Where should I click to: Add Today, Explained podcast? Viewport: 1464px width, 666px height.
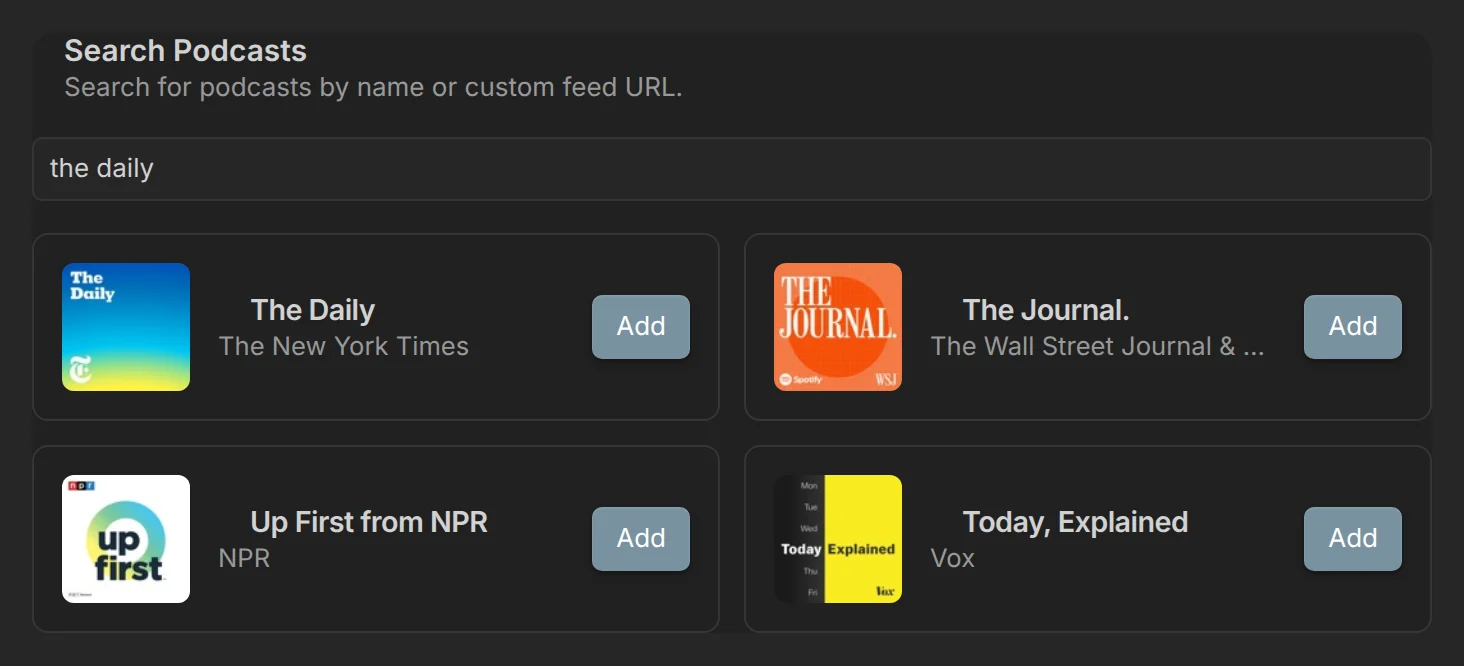click(1353, 539)
